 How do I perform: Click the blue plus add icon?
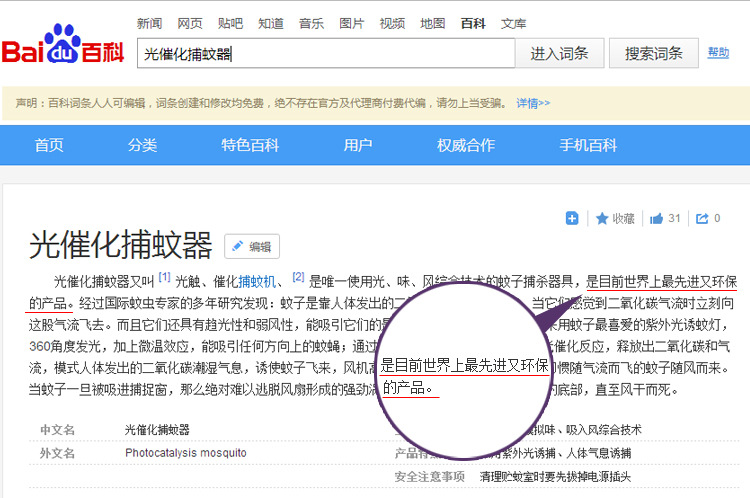[x=572, y=219]
